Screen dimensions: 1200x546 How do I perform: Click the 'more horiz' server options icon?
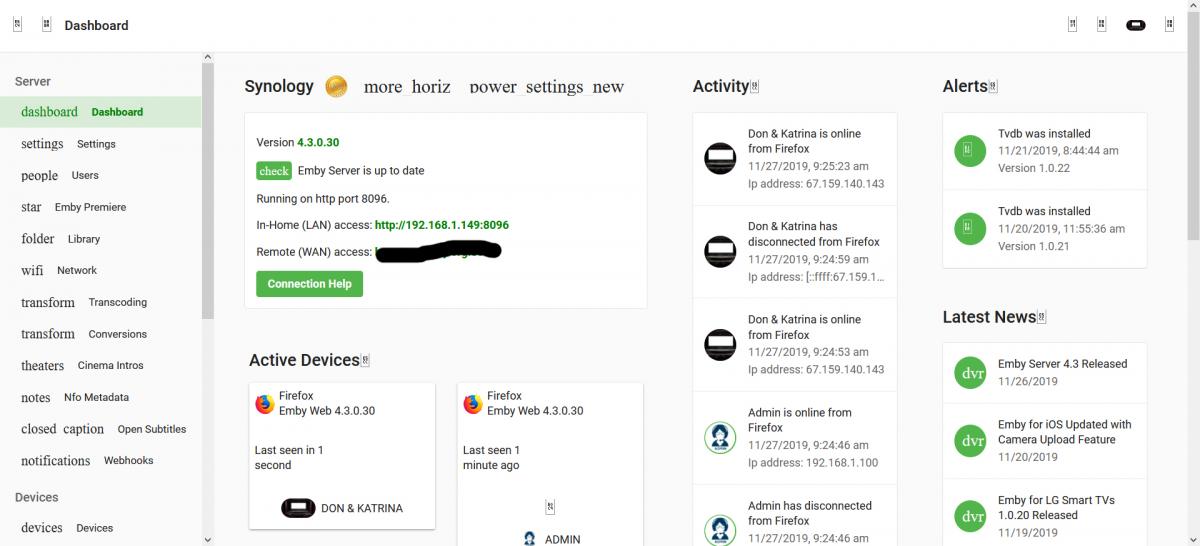click(x=407, y=87)
